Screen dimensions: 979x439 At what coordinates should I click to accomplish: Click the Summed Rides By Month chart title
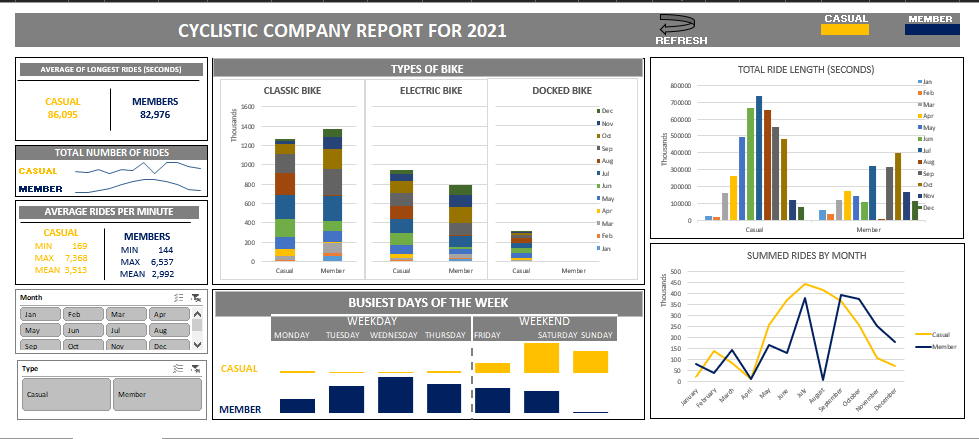click(x=806, y=255)
